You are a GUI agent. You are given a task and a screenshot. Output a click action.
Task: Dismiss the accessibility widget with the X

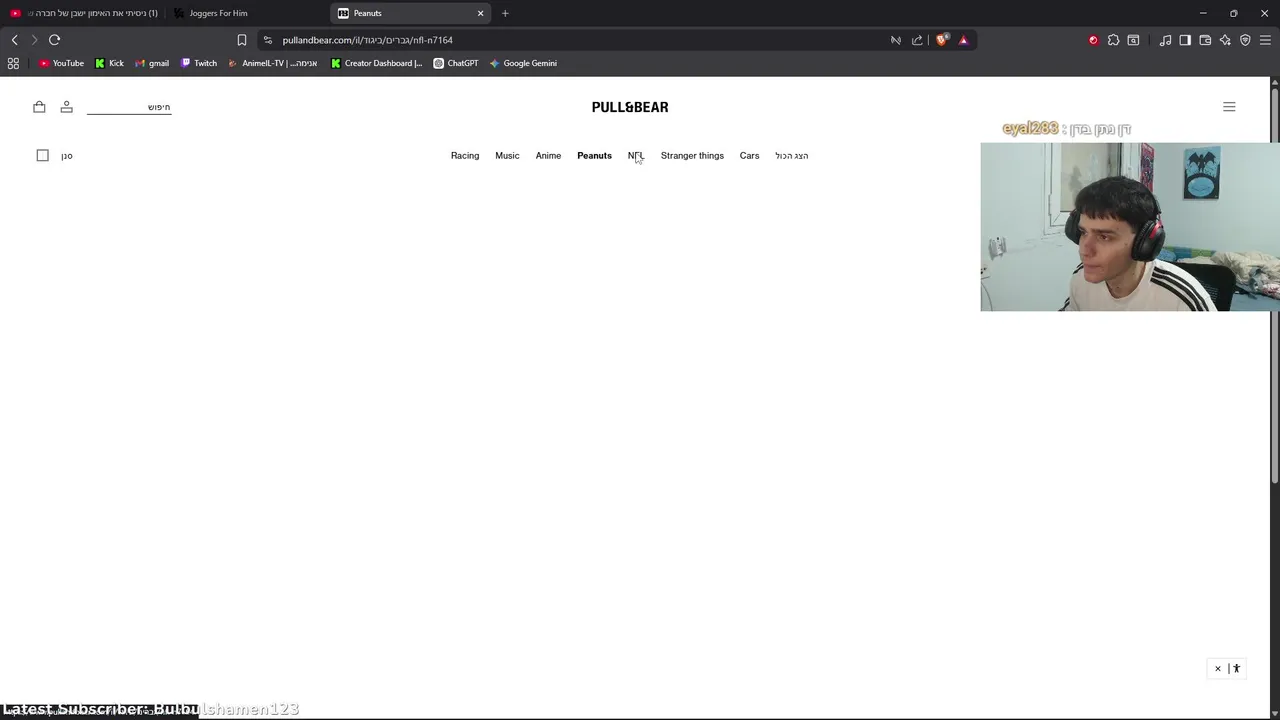pos(1218,668)
